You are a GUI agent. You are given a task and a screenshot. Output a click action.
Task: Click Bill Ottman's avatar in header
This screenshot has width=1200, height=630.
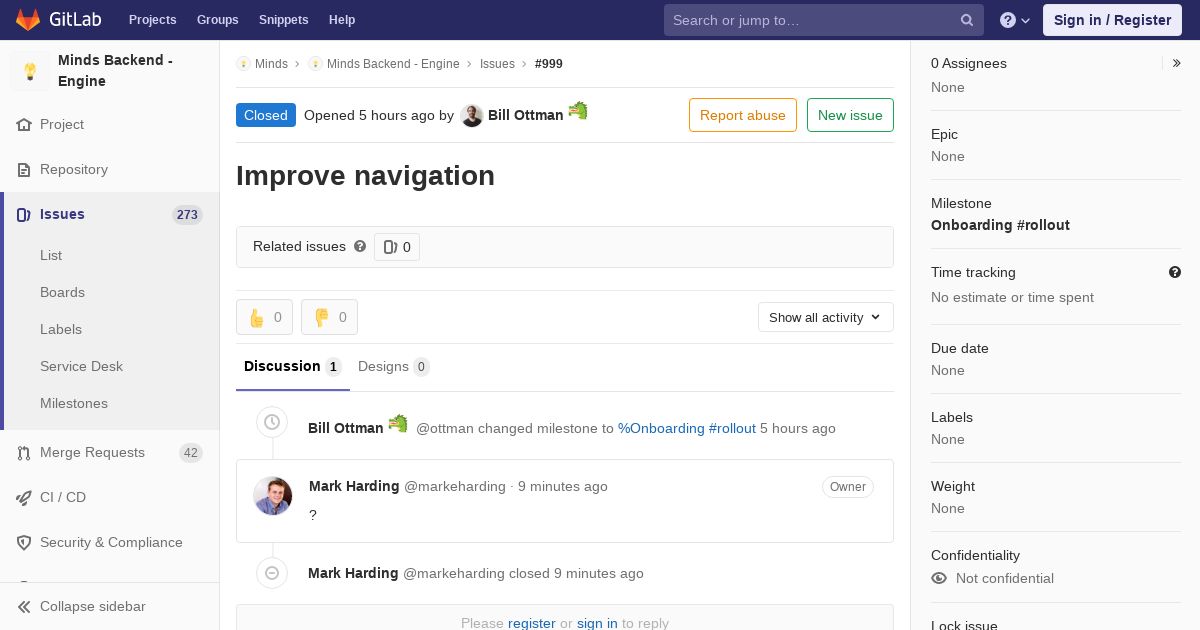[472, 115]
